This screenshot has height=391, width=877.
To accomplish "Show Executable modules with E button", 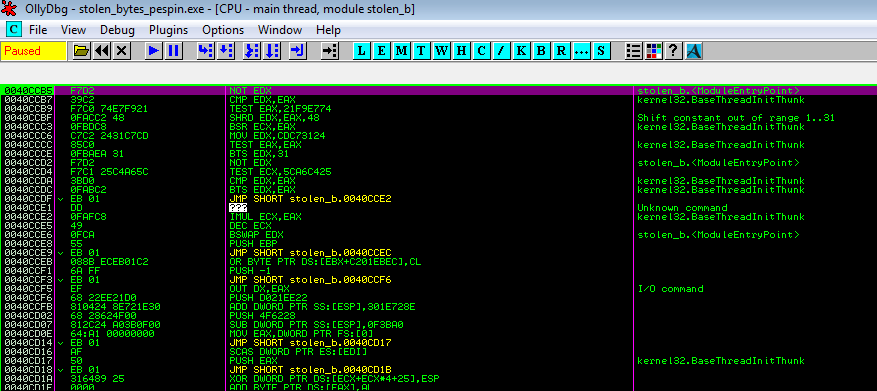I will pyautogui.click(x=381, y=51).
